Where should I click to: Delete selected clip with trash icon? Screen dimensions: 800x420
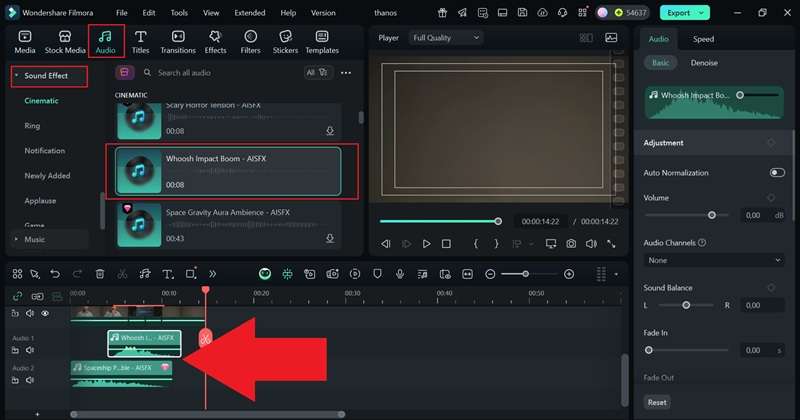point(100,274)
